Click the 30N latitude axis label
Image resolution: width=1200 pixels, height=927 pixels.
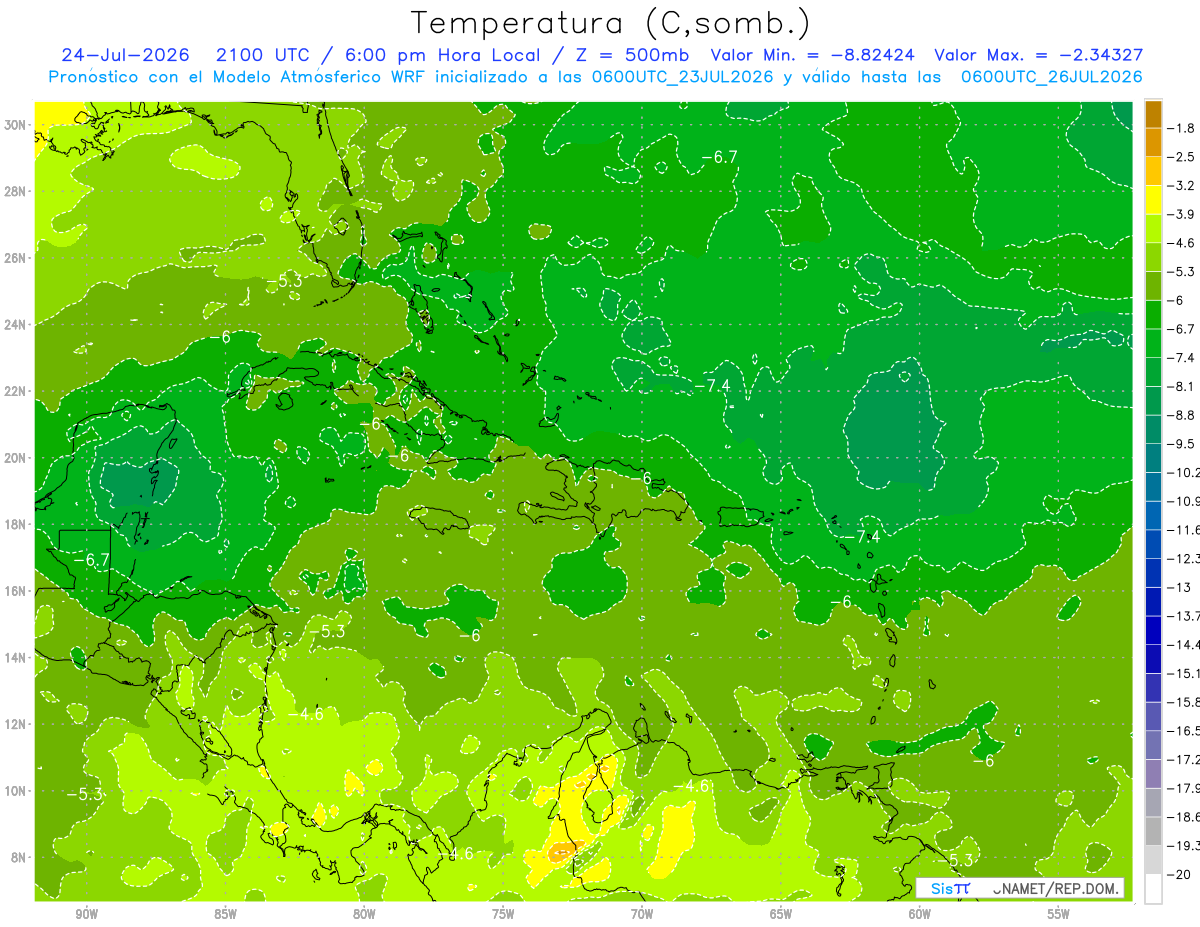click(x=16, y=125)
